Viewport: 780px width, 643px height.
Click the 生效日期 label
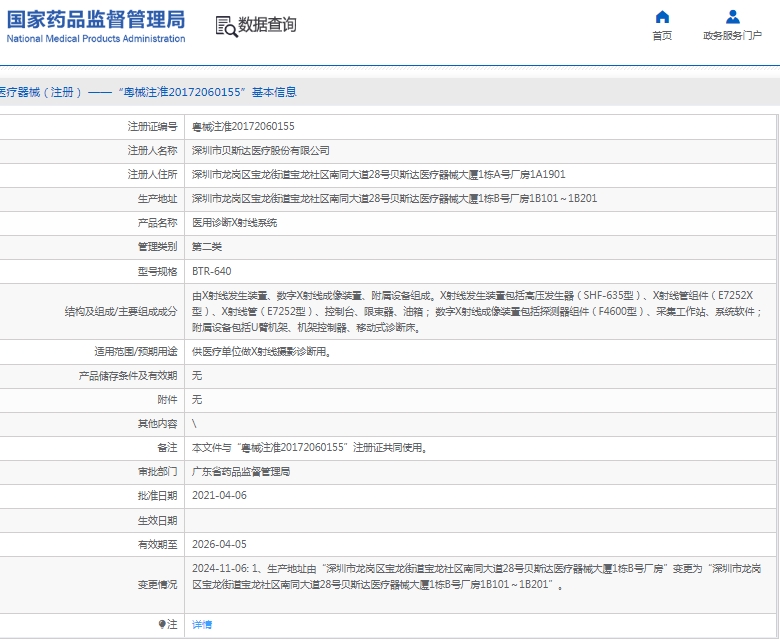pyautogui.click(x=157, y=521)
